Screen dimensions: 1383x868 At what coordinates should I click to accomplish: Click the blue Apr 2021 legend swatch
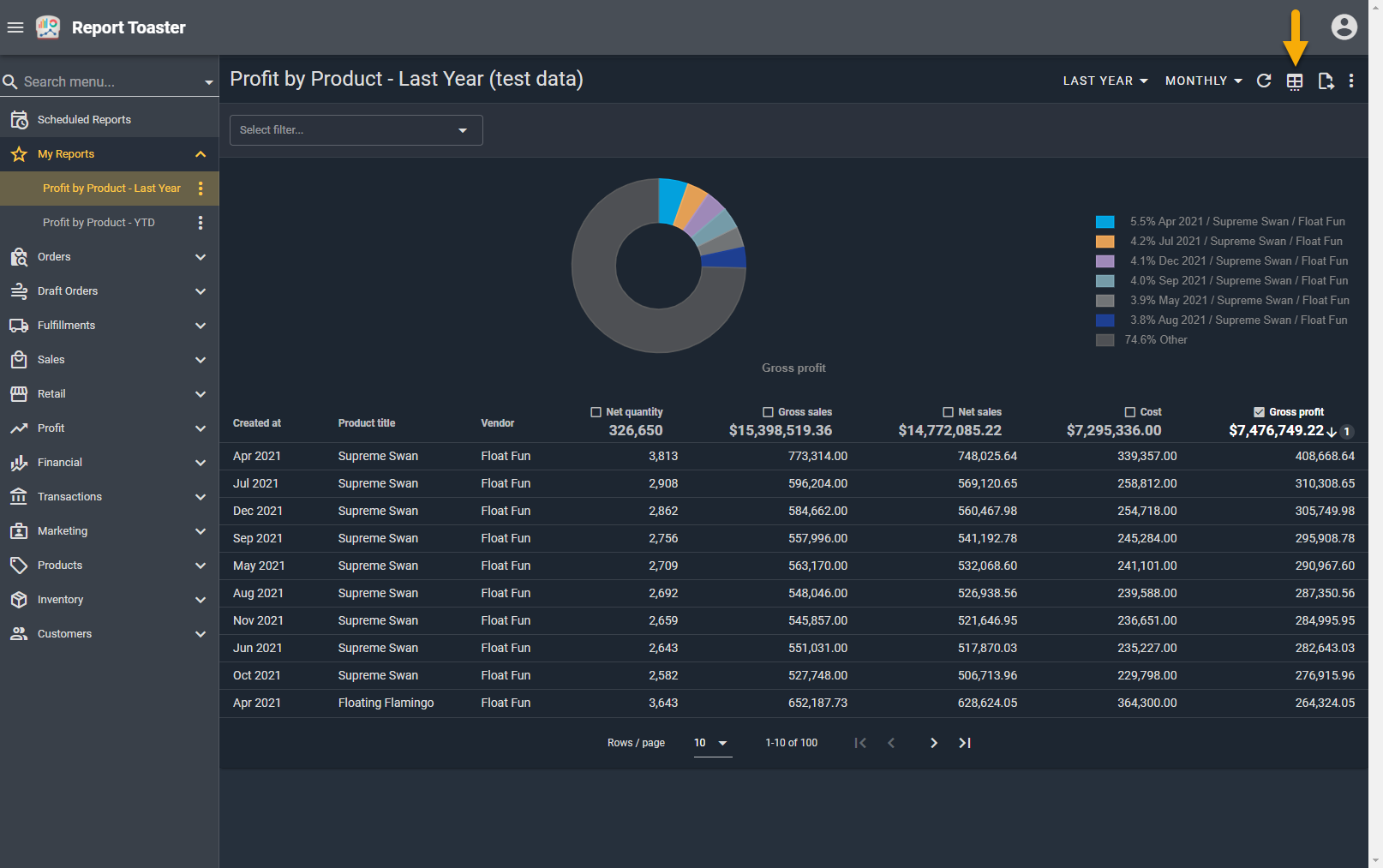(1105, 222)
